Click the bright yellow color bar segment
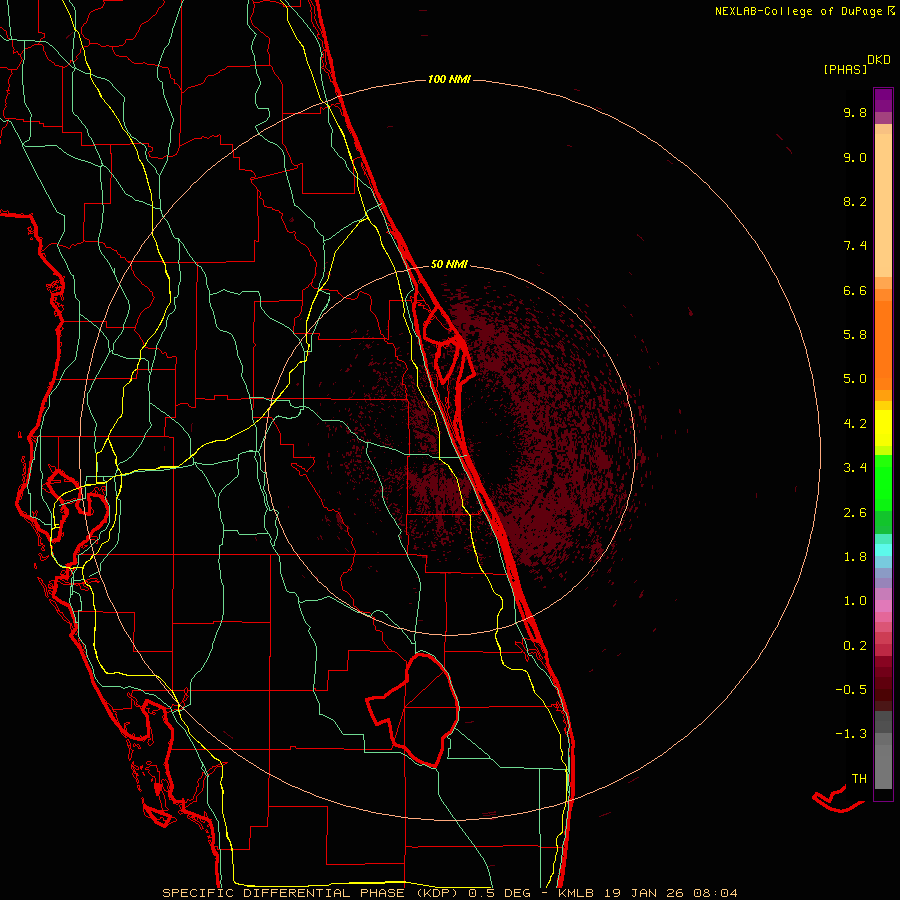 coord(883,428)
